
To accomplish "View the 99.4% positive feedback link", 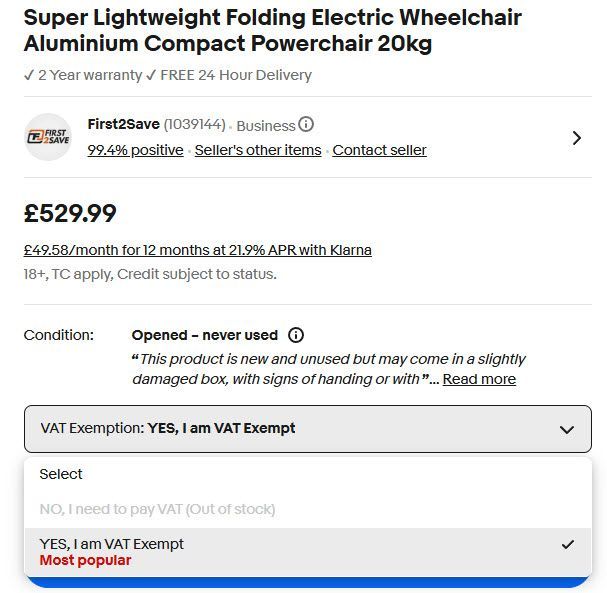I will [x=135, y=150].
